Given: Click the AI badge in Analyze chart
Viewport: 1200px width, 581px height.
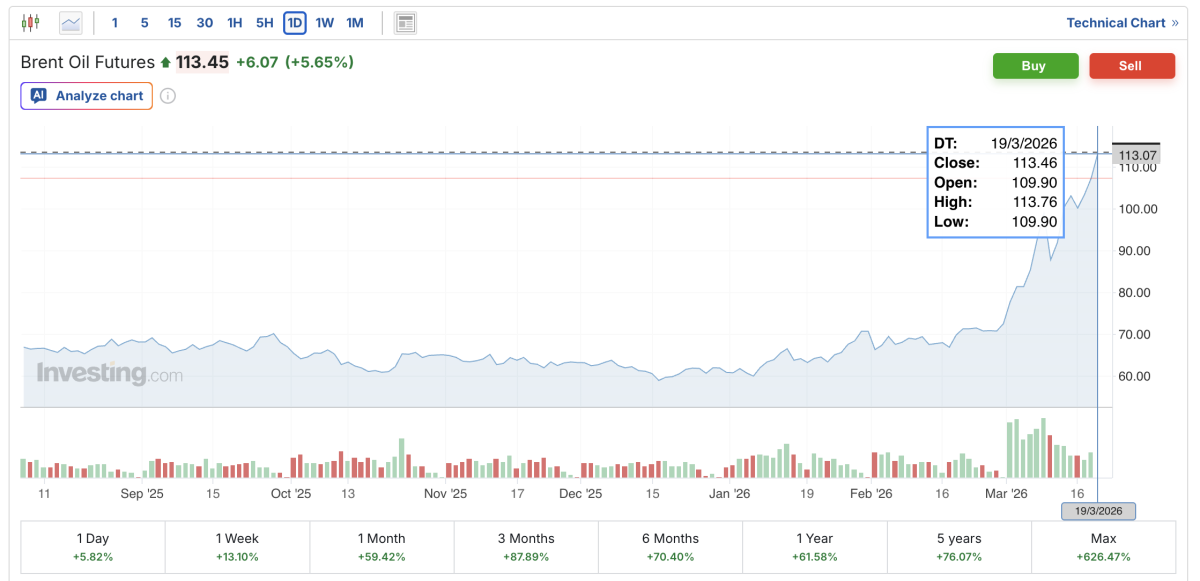Looking at the screenshot, I should pyautogui.click(x=39, y=96).
